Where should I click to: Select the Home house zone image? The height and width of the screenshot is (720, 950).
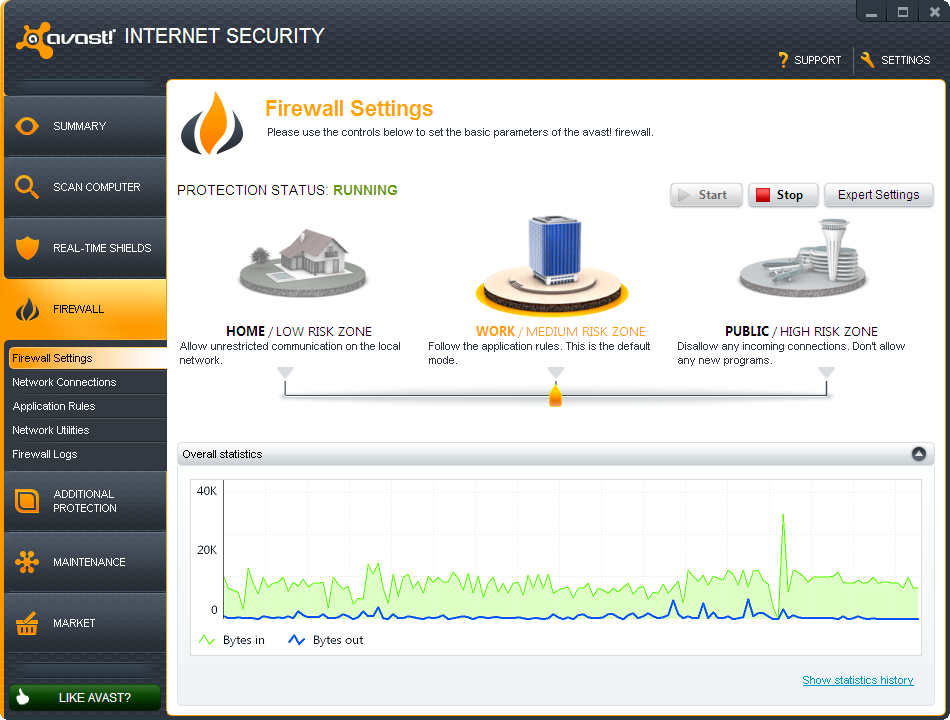(302, 263)
